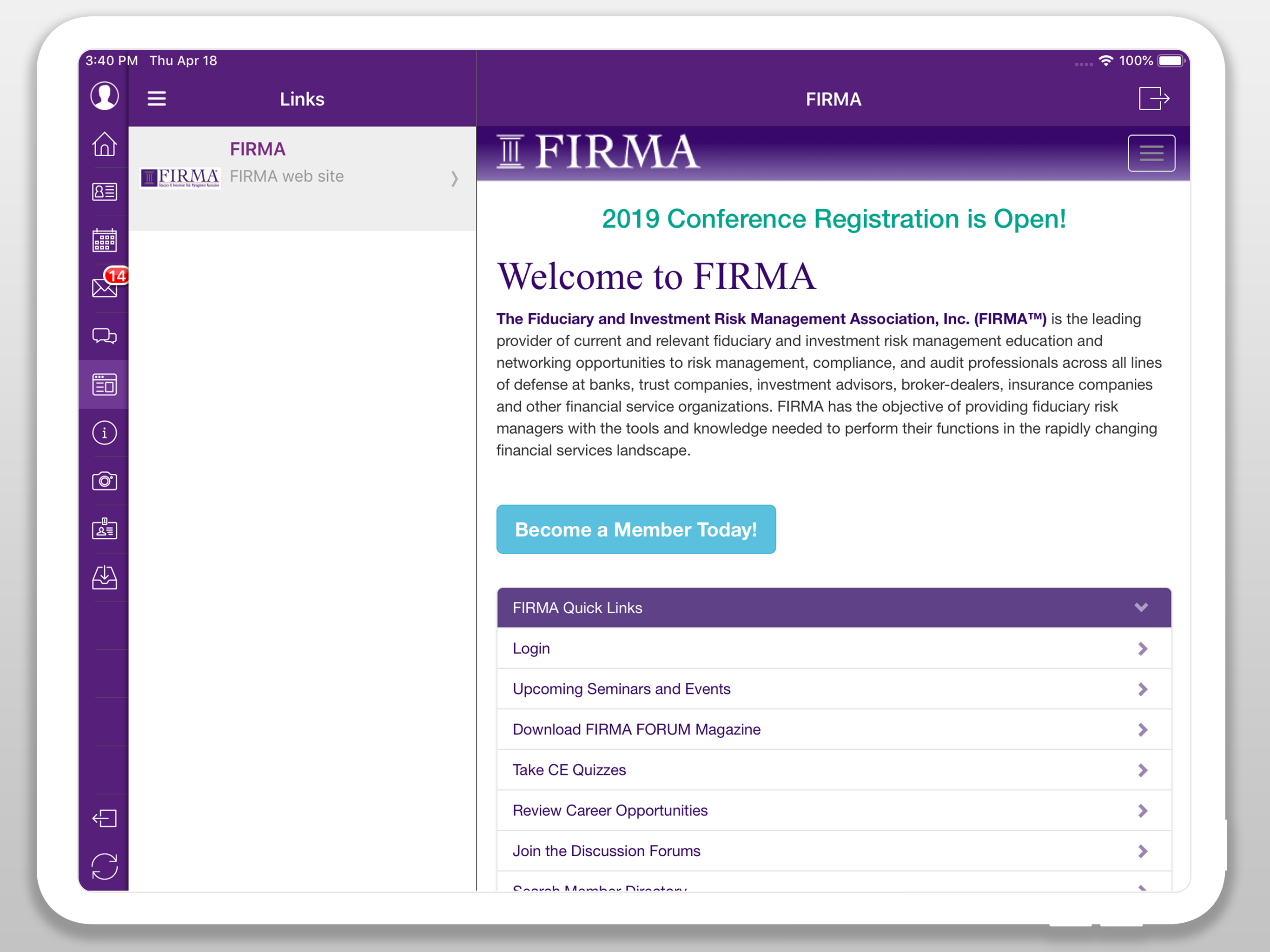This screenshot has height=952, width=1270.
Task: Click arrow beside Take CE Quizzes
Action: 1143,771
